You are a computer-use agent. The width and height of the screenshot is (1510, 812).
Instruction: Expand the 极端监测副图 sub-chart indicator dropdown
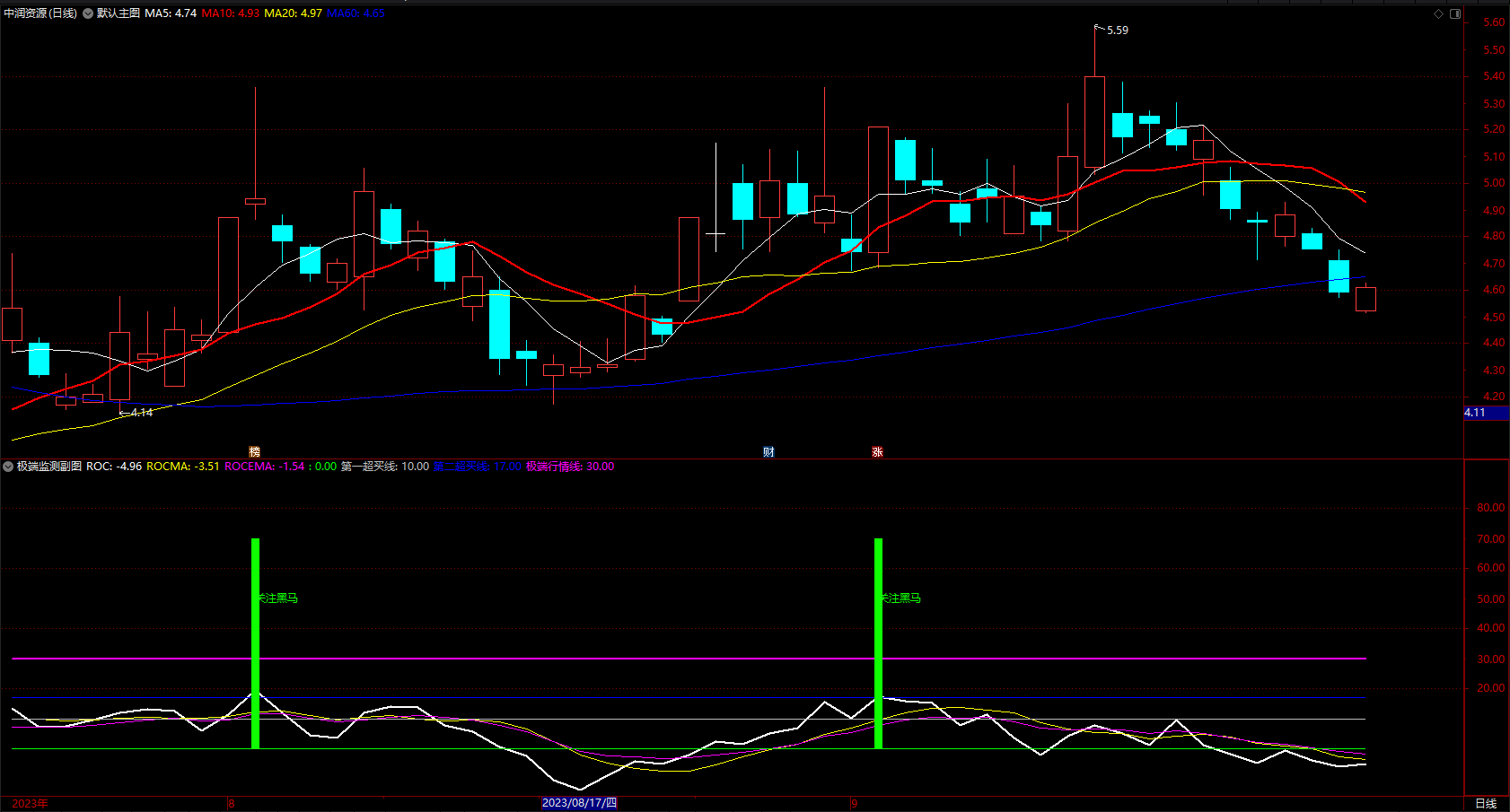pyautogui.click(x=8, y=467)
